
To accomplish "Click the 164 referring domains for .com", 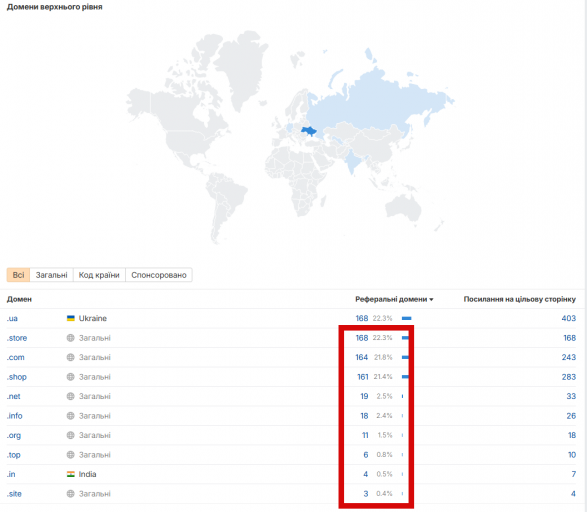I will click(x=362, y=357).
